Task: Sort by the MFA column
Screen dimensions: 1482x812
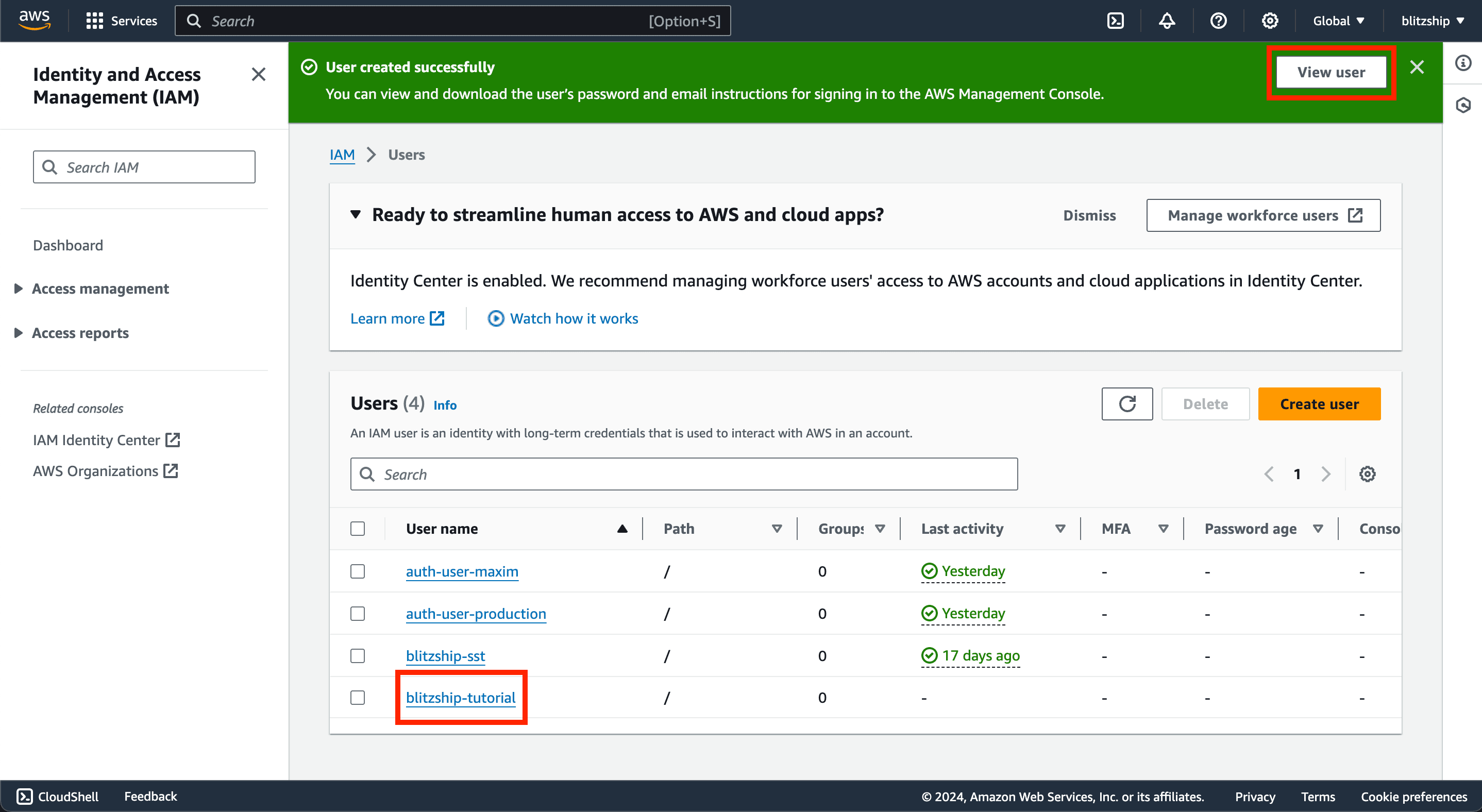Action: [x=1163, y=529]
